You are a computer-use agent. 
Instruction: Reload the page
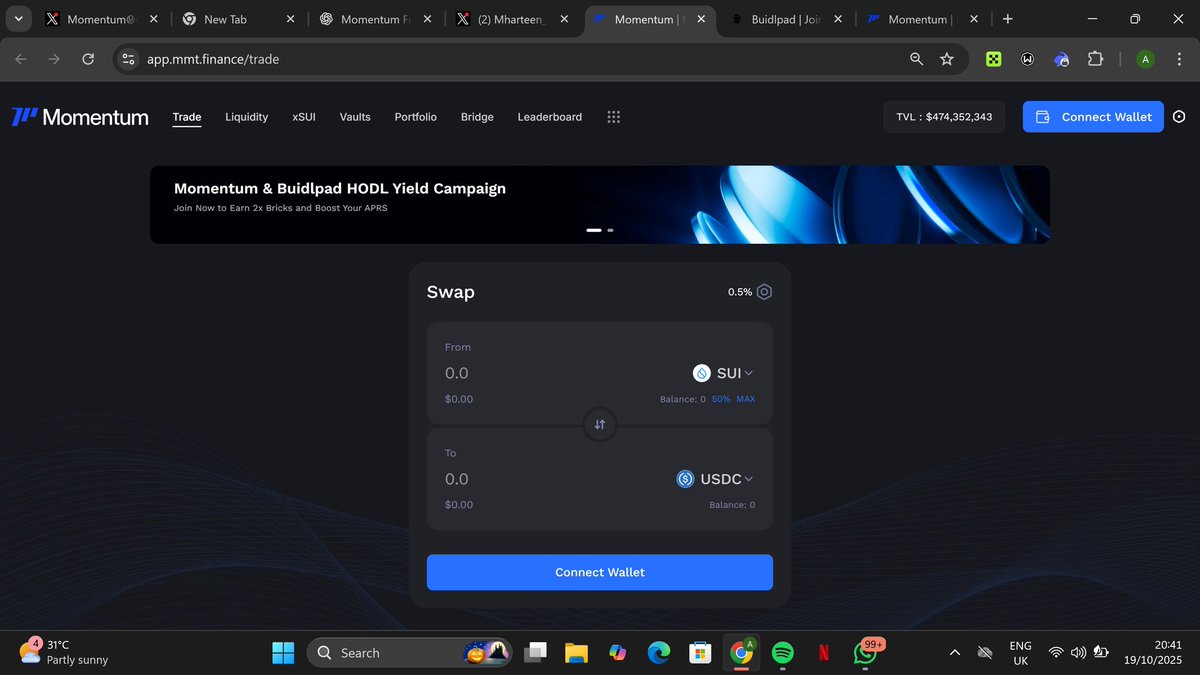tap(88, 59)
